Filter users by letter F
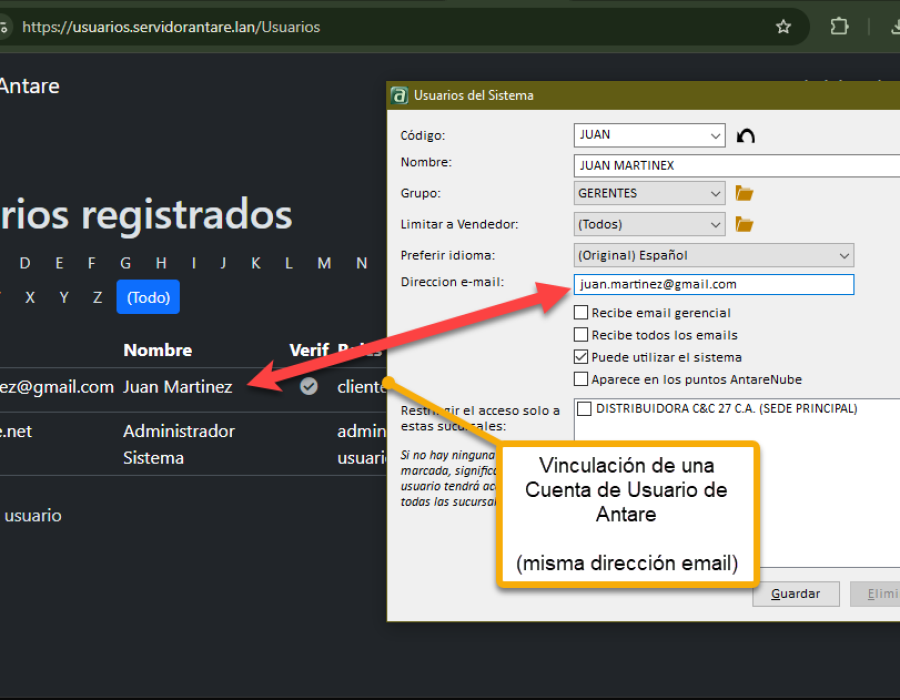This screenshot has width=900, height=700. [91, 263]
